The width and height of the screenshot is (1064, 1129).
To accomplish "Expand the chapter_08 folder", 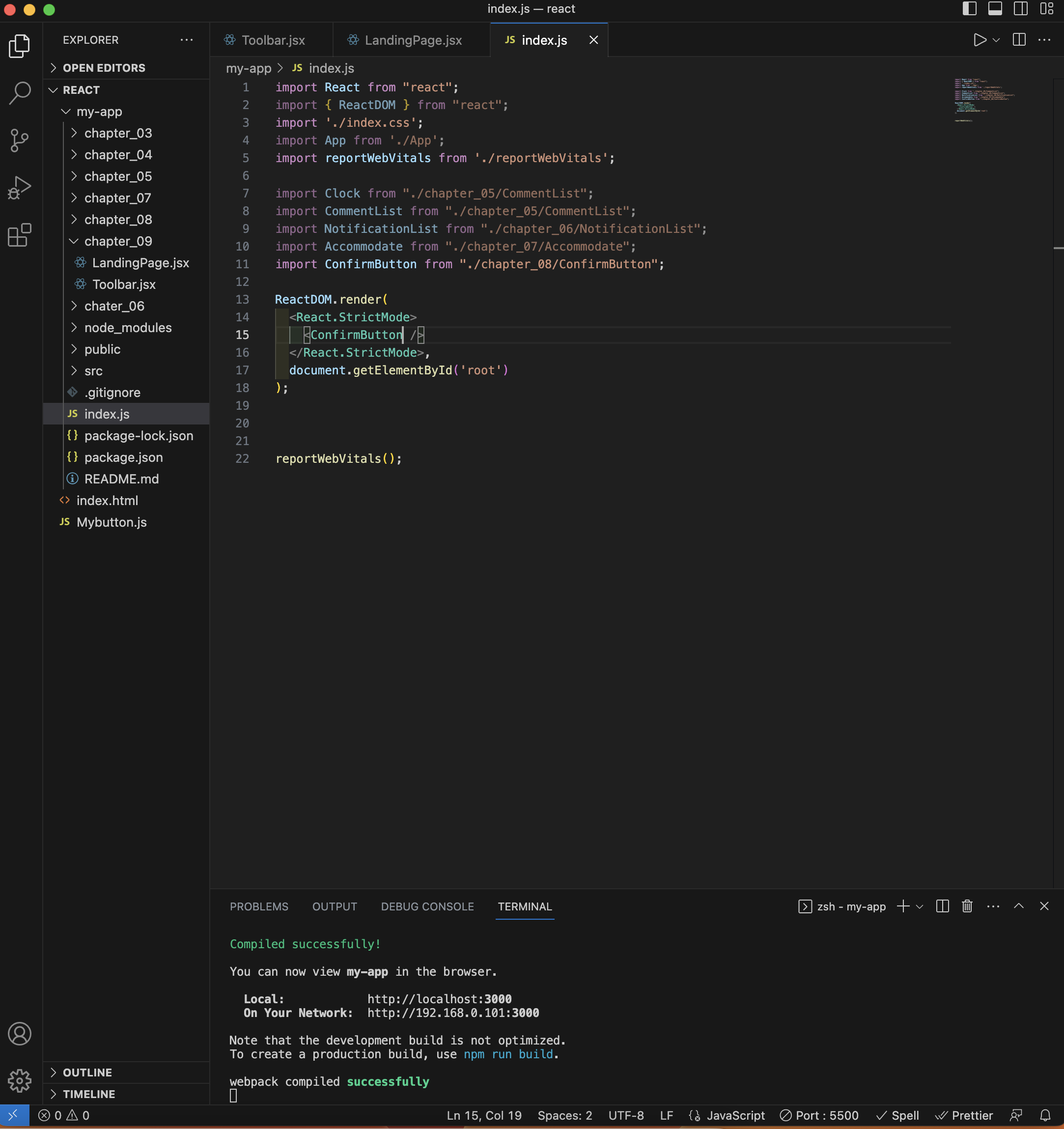I will pyautogui.click(x=126, y=219).
